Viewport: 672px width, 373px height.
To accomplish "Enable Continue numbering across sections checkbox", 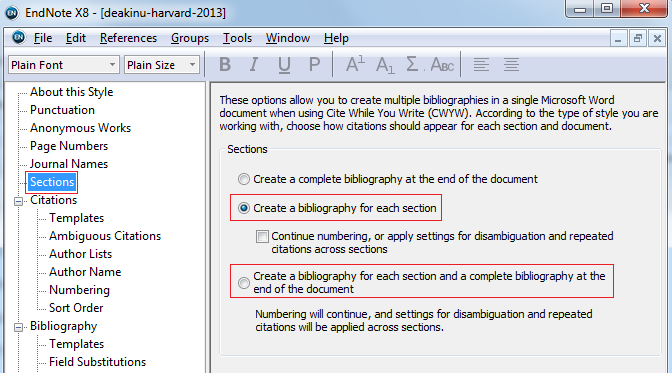I will click(262, 236).
